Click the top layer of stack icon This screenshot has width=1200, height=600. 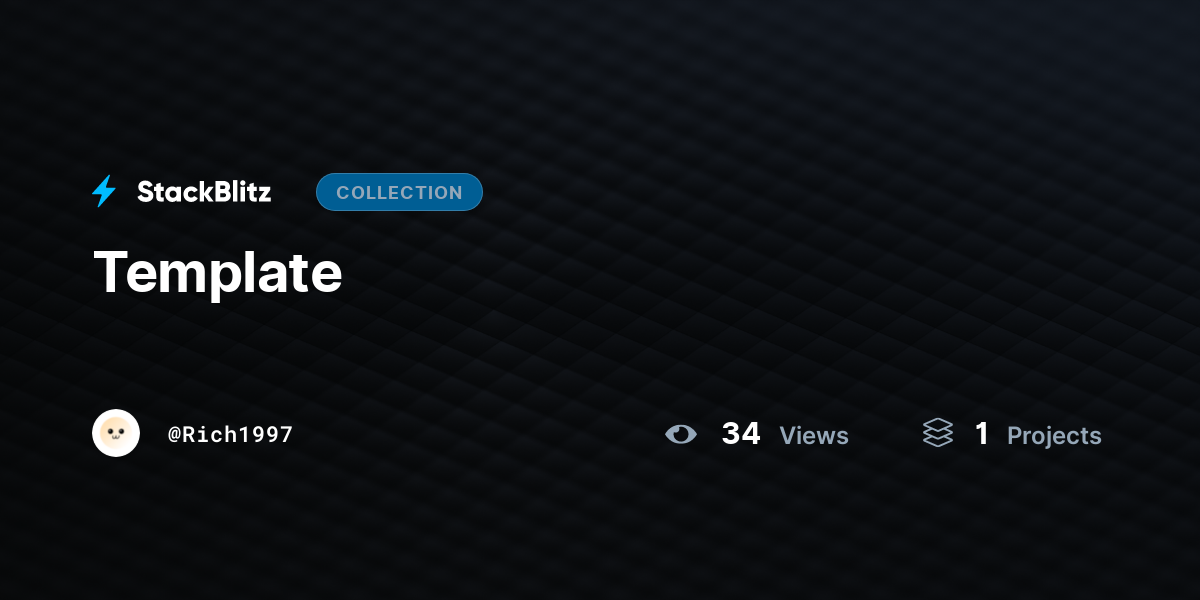938,425
